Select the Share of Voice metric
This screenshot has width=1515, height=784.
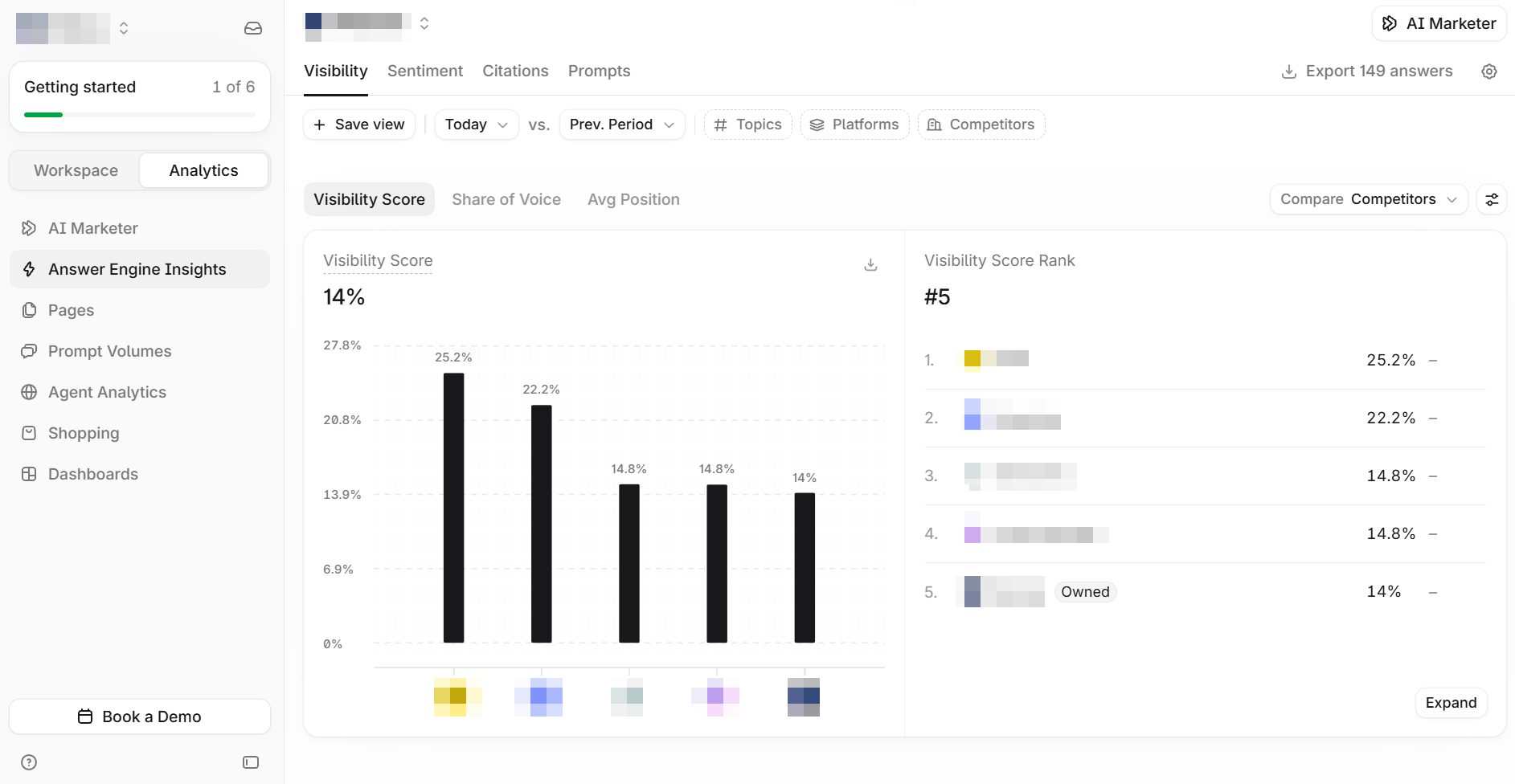pos(506,199)
